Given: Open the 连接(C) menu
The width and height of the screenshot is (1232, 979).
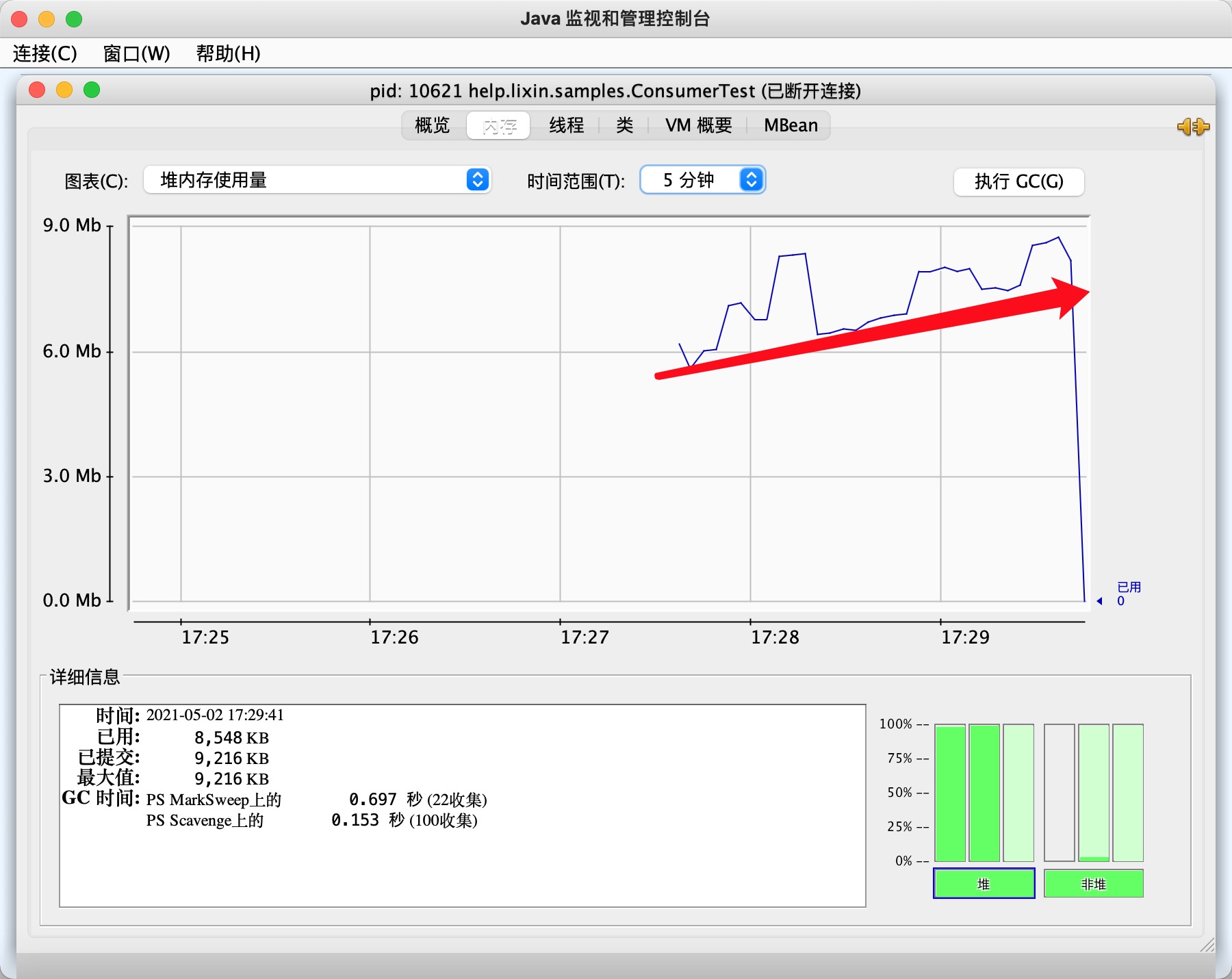Looking at the screenshot, I should click(x=45, y=53).
